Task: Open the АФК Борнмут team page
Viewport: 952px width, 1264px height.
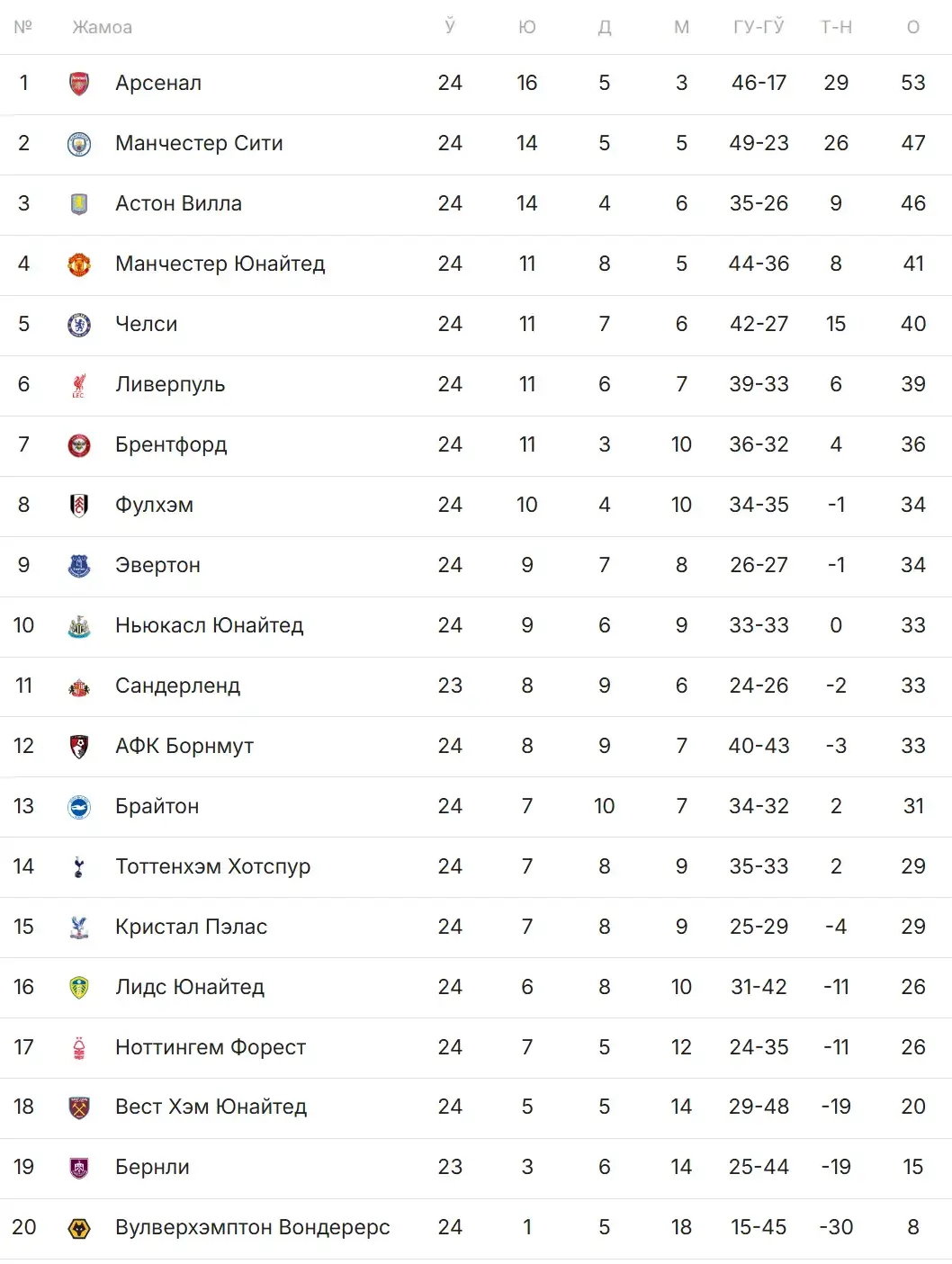Action: [x=184, y=747]
